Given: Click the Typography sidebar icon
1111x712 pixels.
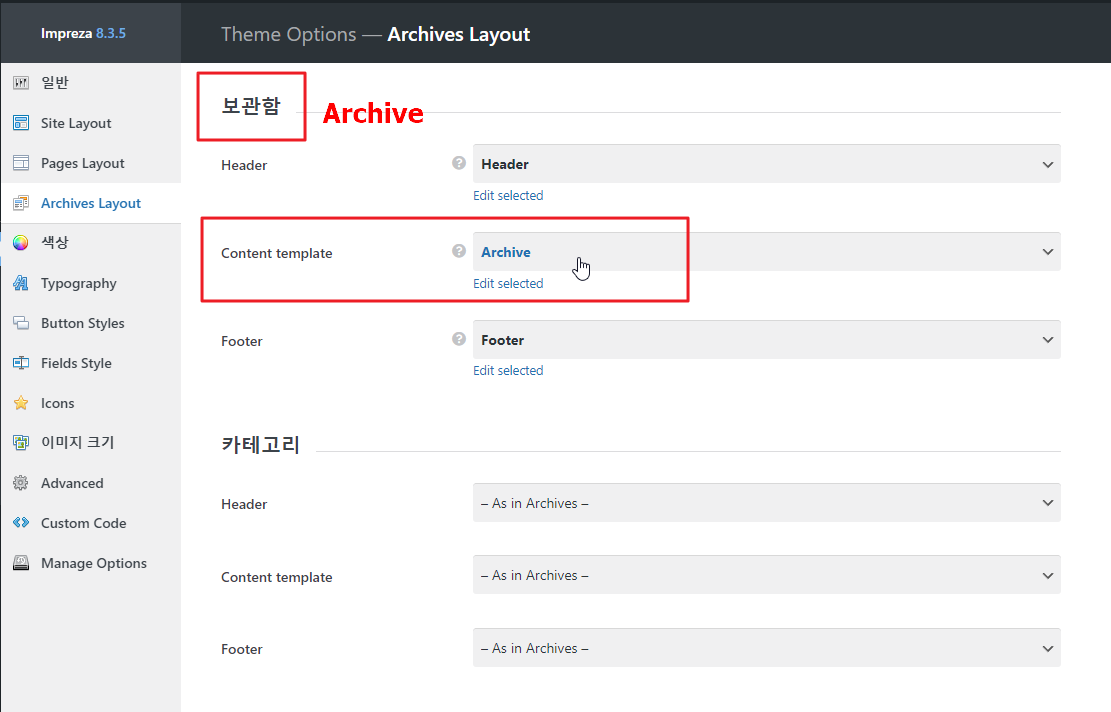Looking at the screenshot, I should coord(21,283).
